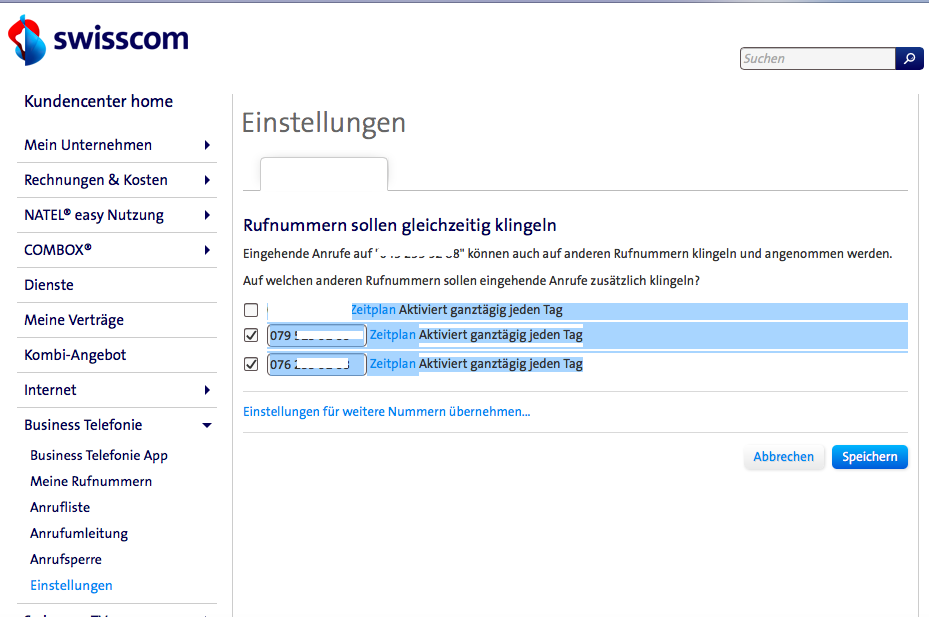Viewport: 929px width, 617px height.
Task: Uncheck the 076 number checkbox
Action: 251,364
